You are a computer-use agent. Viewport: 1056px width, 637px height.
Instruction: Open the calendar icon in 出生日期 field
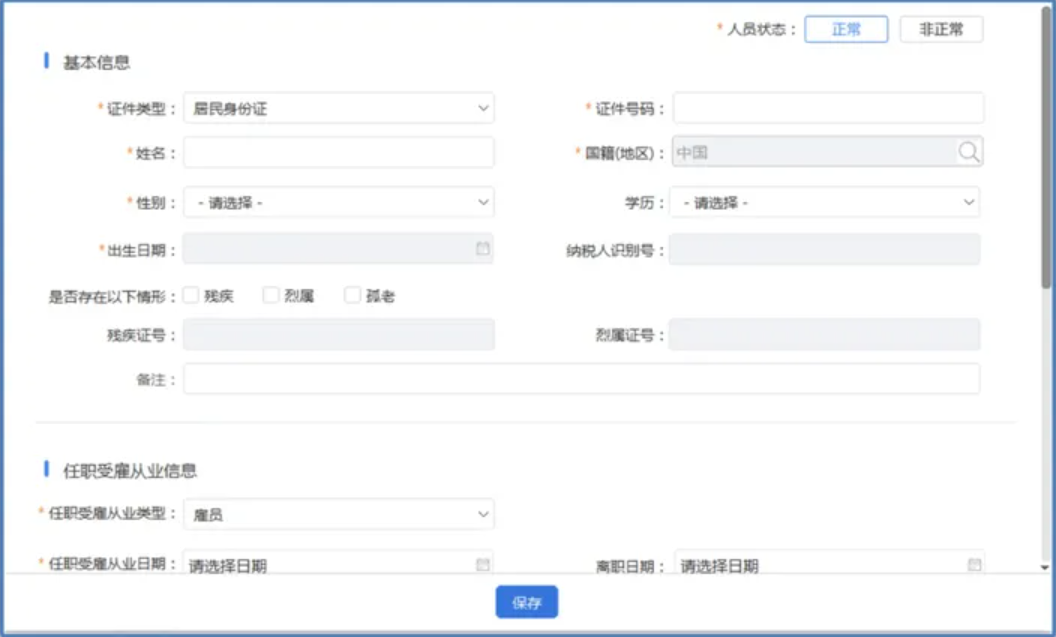(x=483, y=249)
